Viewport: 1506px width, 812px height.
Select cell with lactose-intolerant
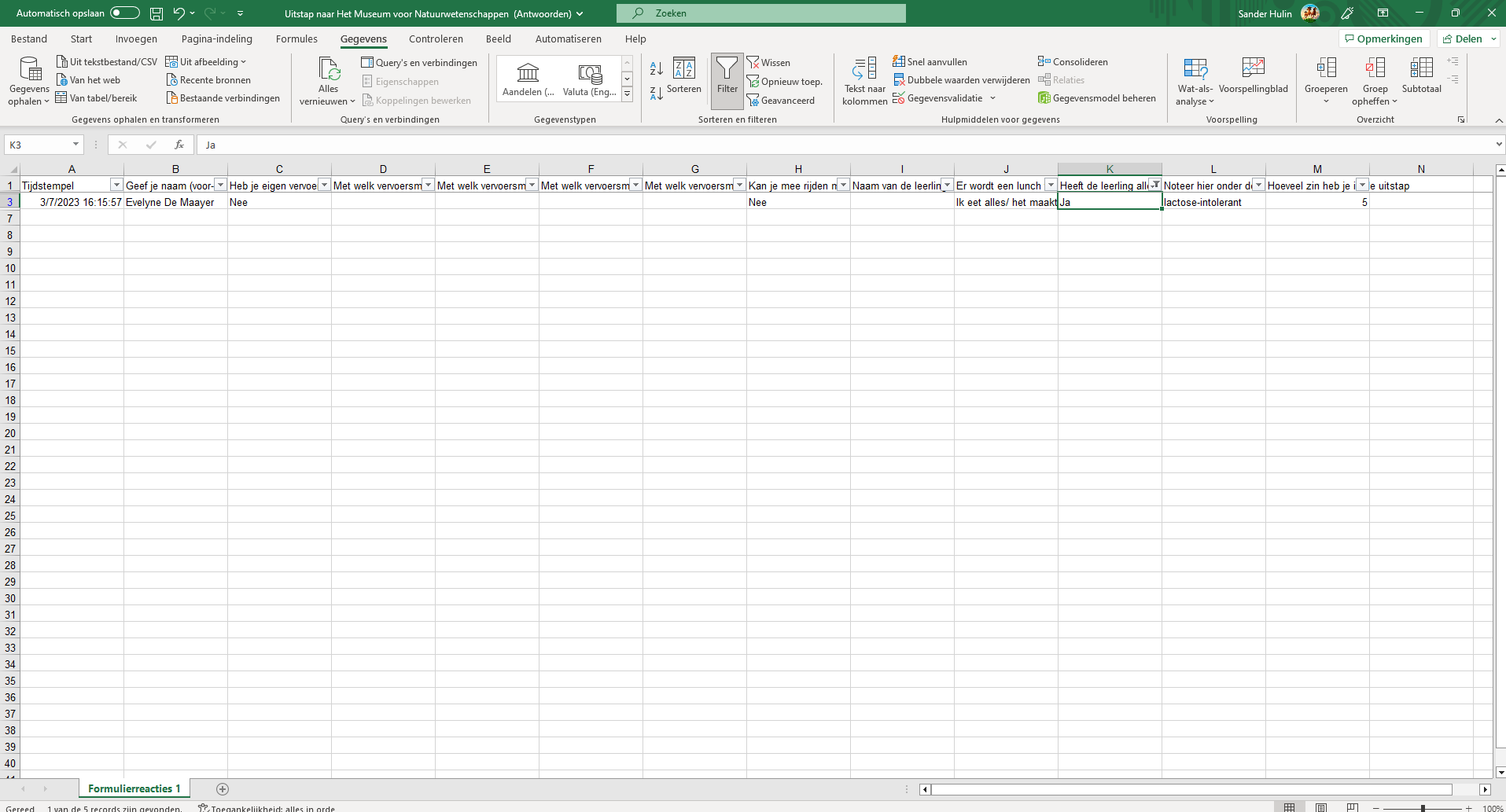click(1213, 202)
